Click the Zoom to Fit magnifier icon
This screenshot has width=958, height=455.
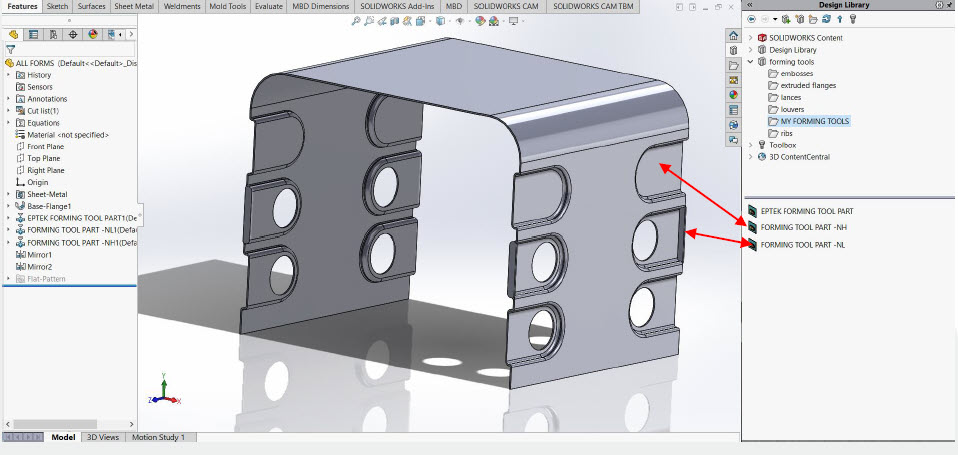click(358, 20)
